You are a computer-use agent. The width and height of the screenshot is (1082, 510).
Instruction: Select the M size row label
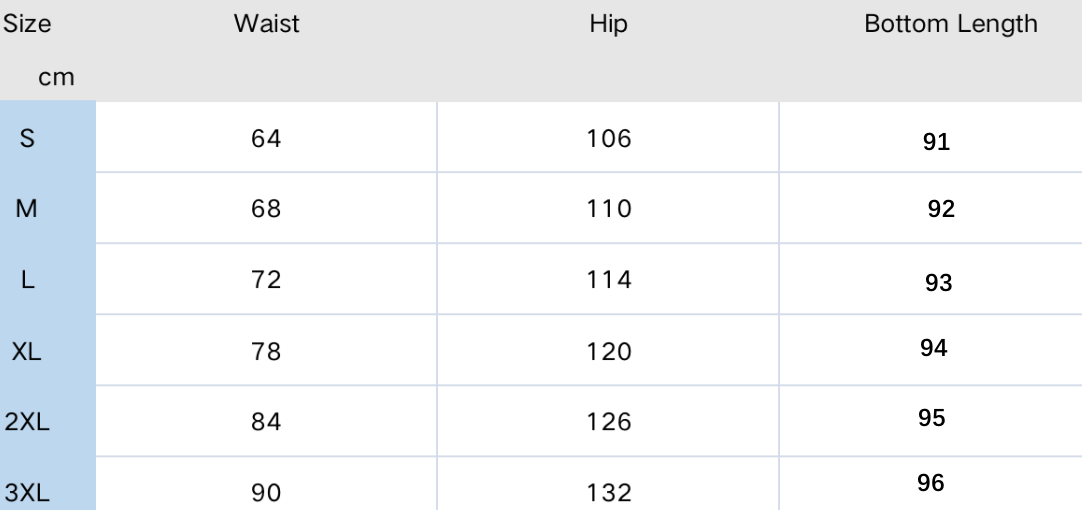[26, 208]
